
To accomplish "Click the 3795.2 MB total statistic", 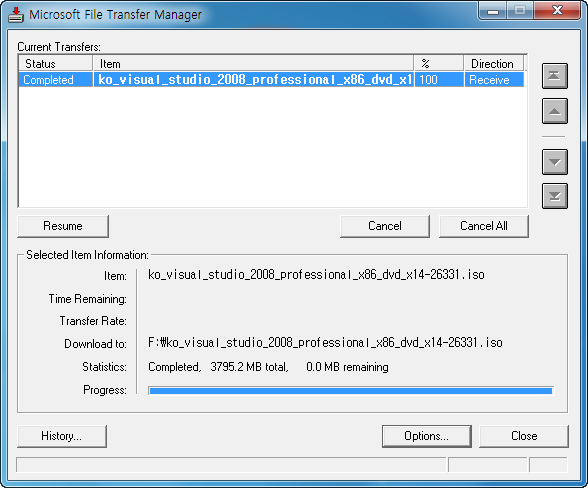I will tap(249, 366).
